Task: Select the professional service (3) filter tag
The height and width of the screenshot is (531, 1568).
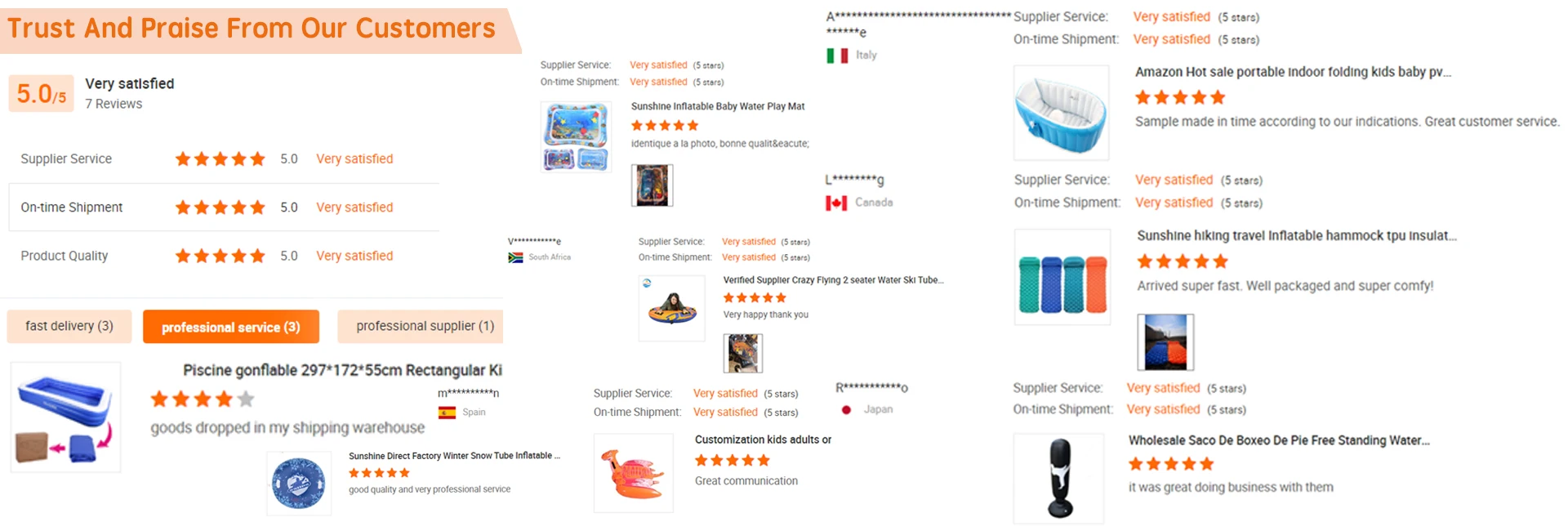Action: [x=231, y=327]
